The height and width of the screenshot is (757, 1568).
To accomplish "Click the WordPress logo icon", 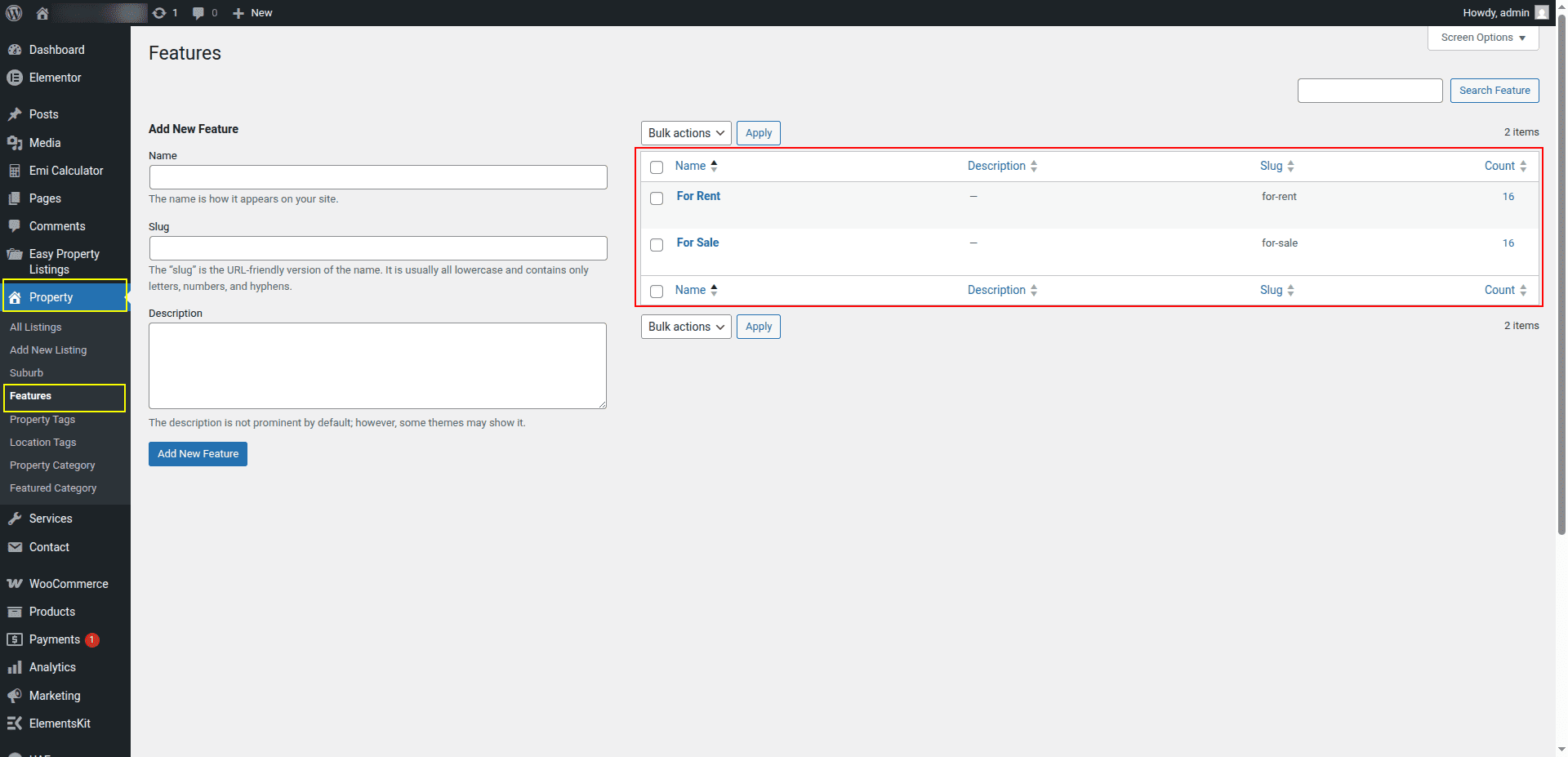I will [14, 13].
